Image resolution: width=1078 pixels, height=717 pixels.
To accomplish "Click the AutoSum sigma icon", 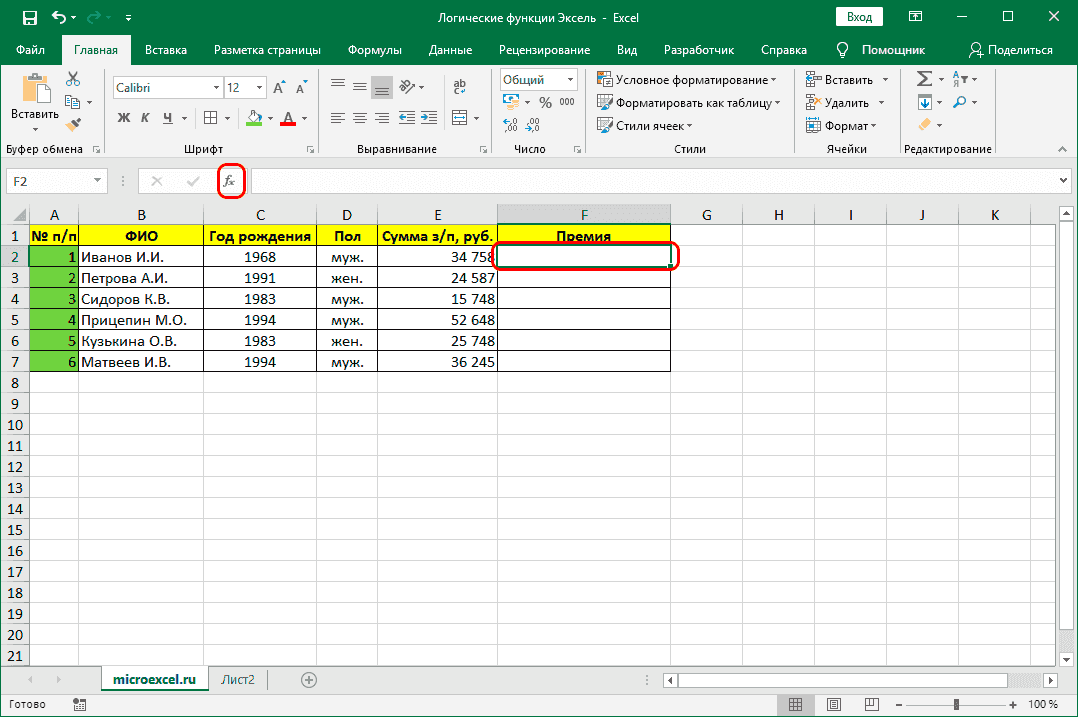I will click(923, 79).
